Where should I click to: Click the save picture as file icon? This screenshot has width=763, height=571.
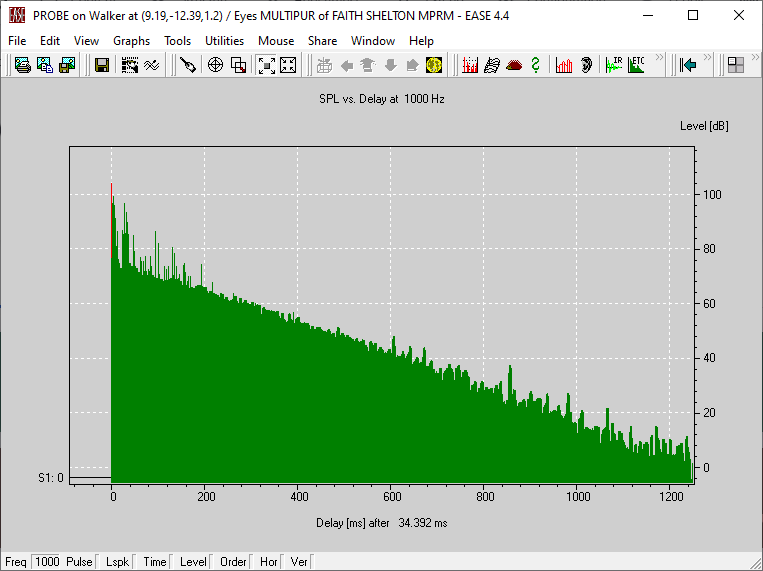pos(67,65)
